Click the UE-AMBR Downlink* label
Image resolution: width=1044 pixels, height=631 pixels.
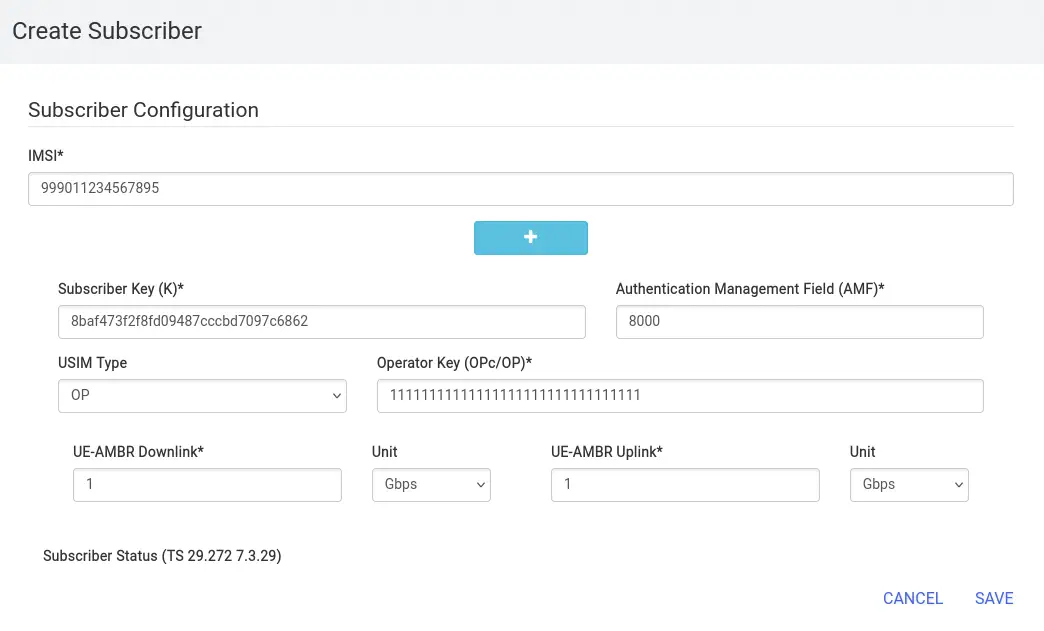138,451
